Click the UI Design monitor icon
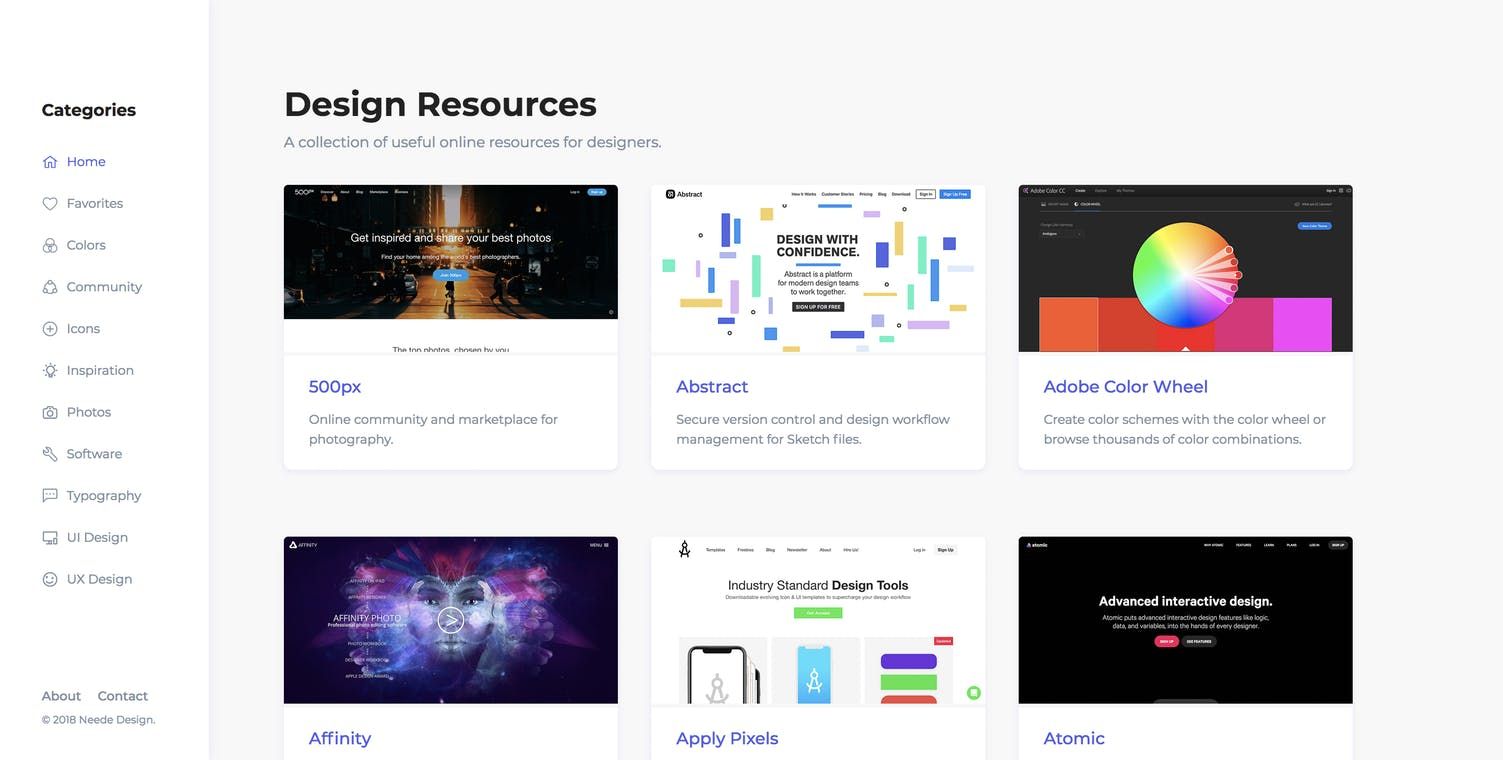 click(49, 537)
